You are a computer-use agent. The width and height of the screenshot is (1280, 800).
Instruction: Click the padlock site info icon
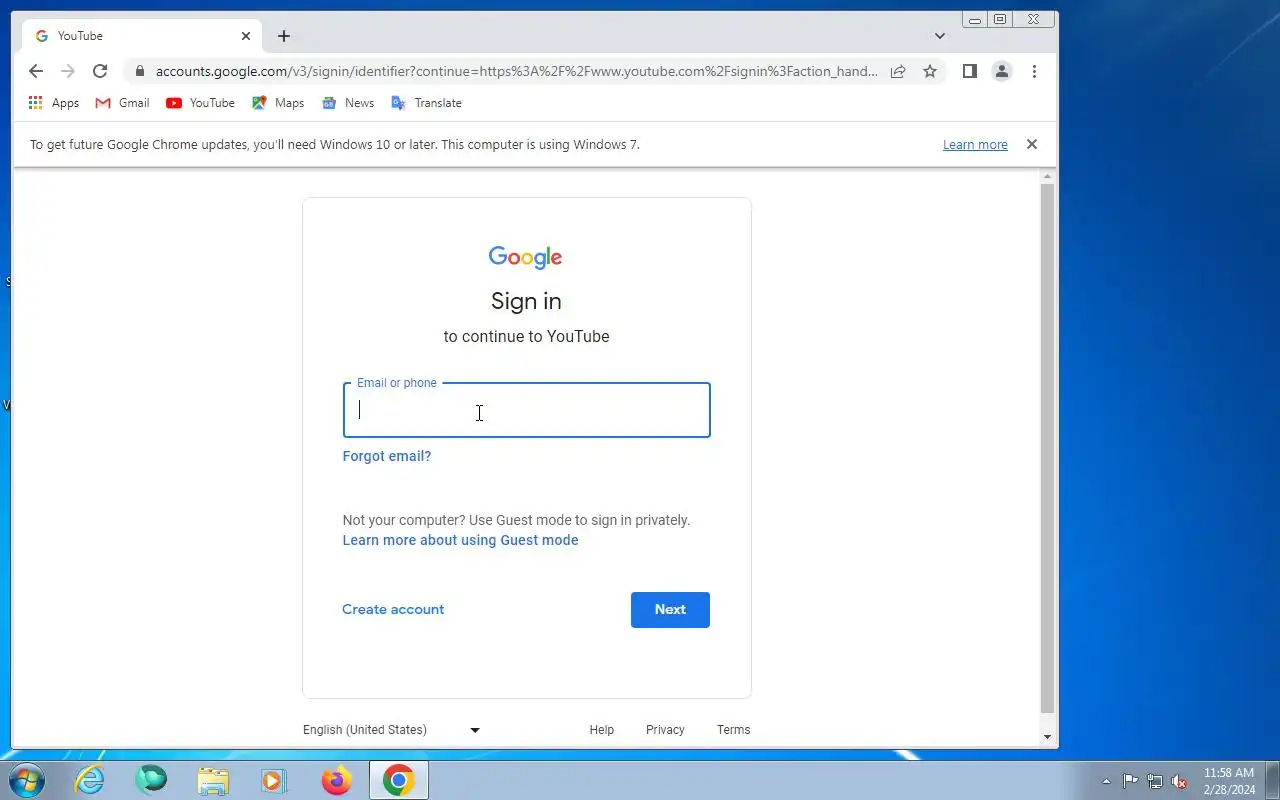pyautogui.click(x=139, y=71)
